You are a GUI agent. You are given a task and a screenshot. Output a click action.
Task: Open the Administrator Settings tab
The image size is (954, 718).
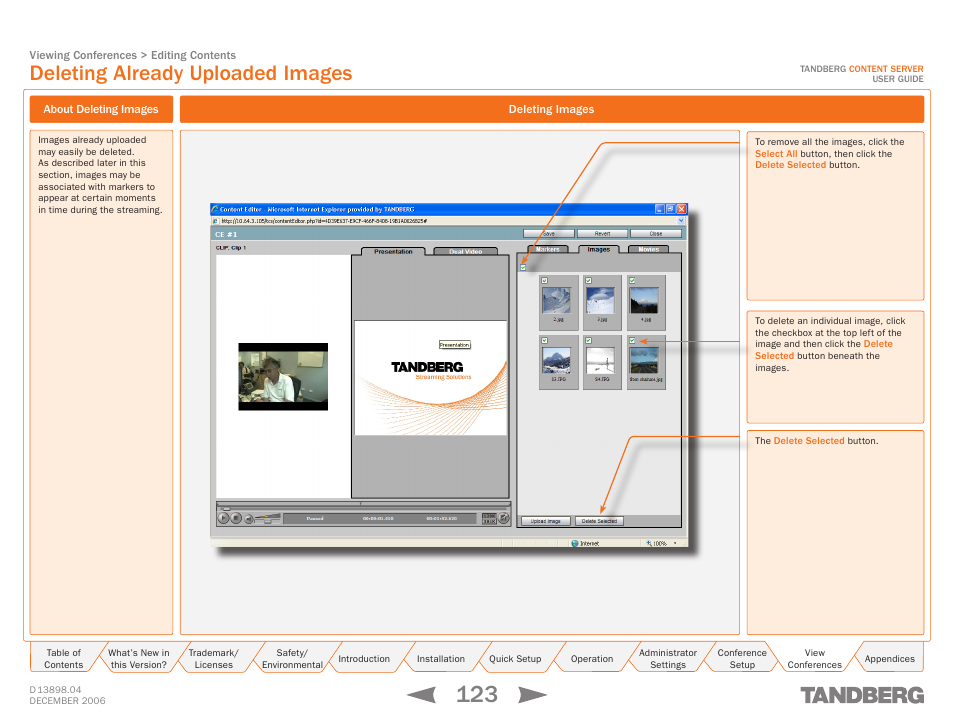(667, 658)
